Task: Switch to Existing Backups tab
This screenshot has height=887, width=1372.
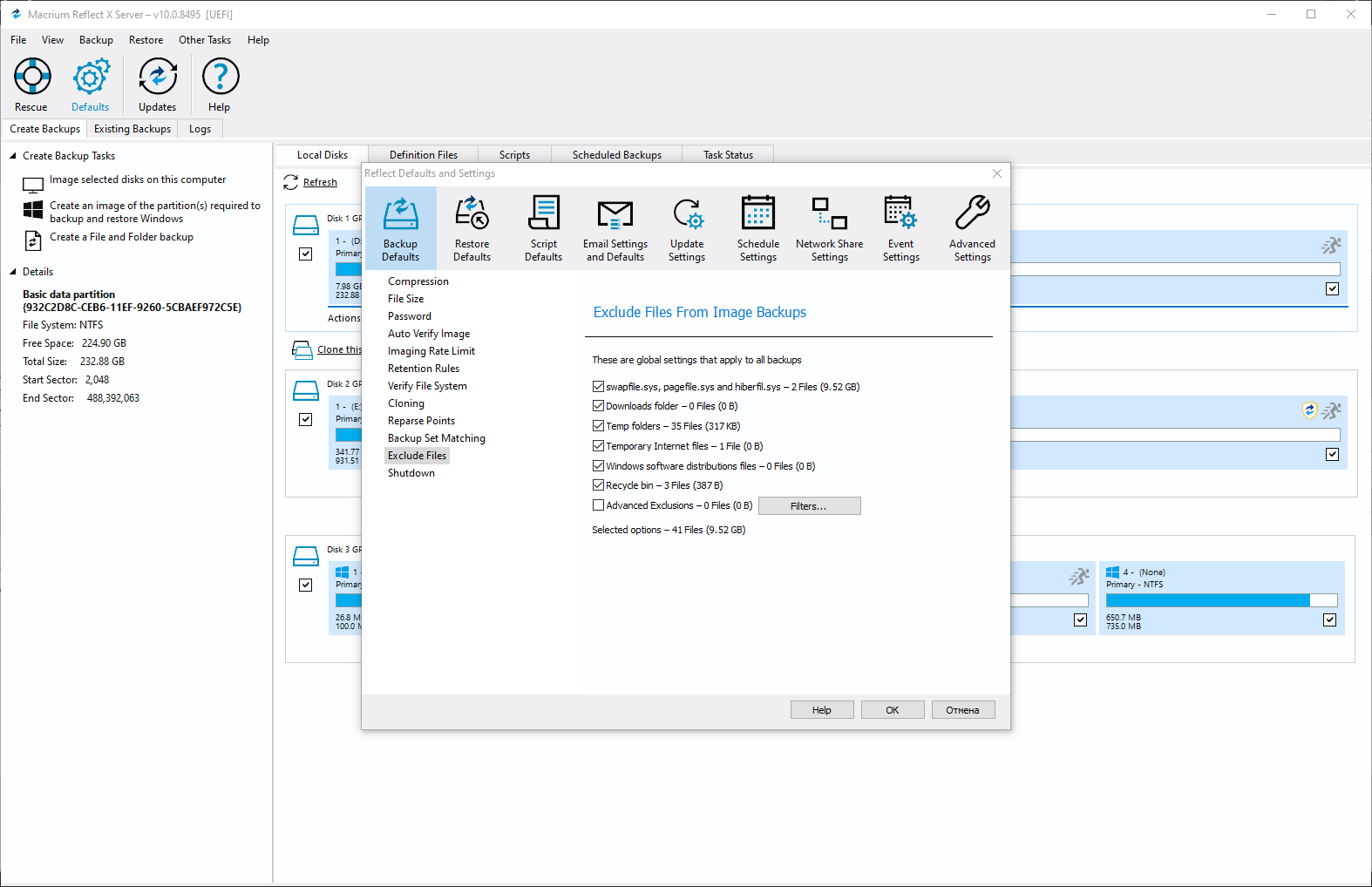Action: 132,129
